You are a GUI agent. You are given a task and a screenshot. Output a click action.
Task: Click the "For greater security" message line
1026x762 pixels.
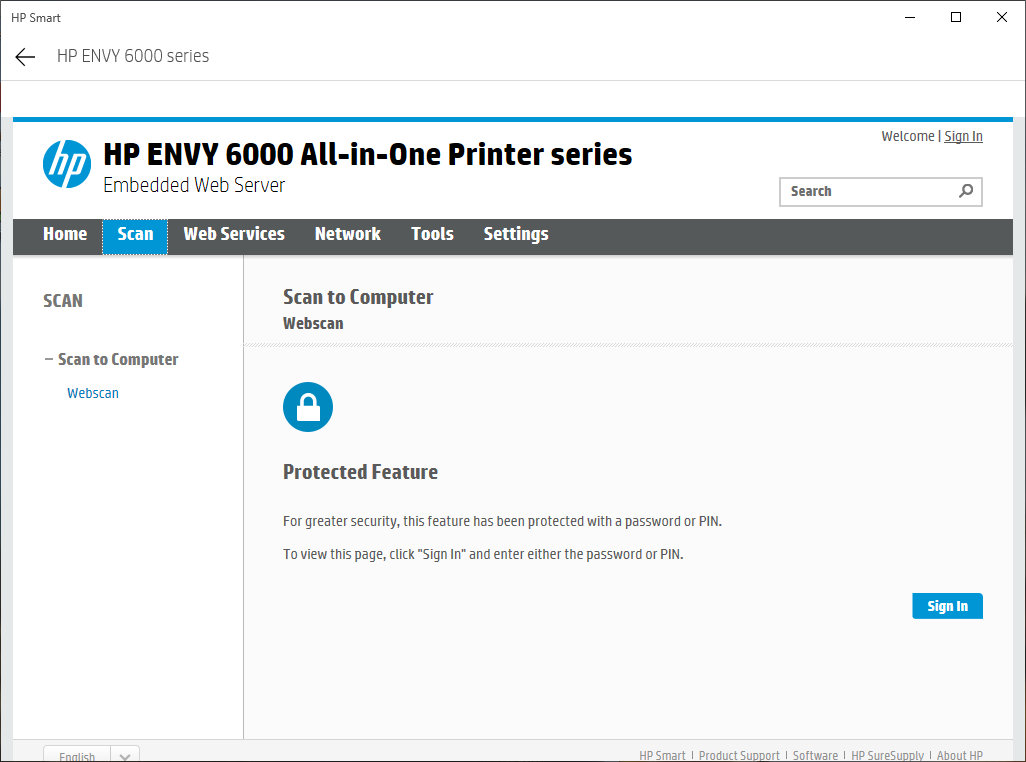pos(503,521)
